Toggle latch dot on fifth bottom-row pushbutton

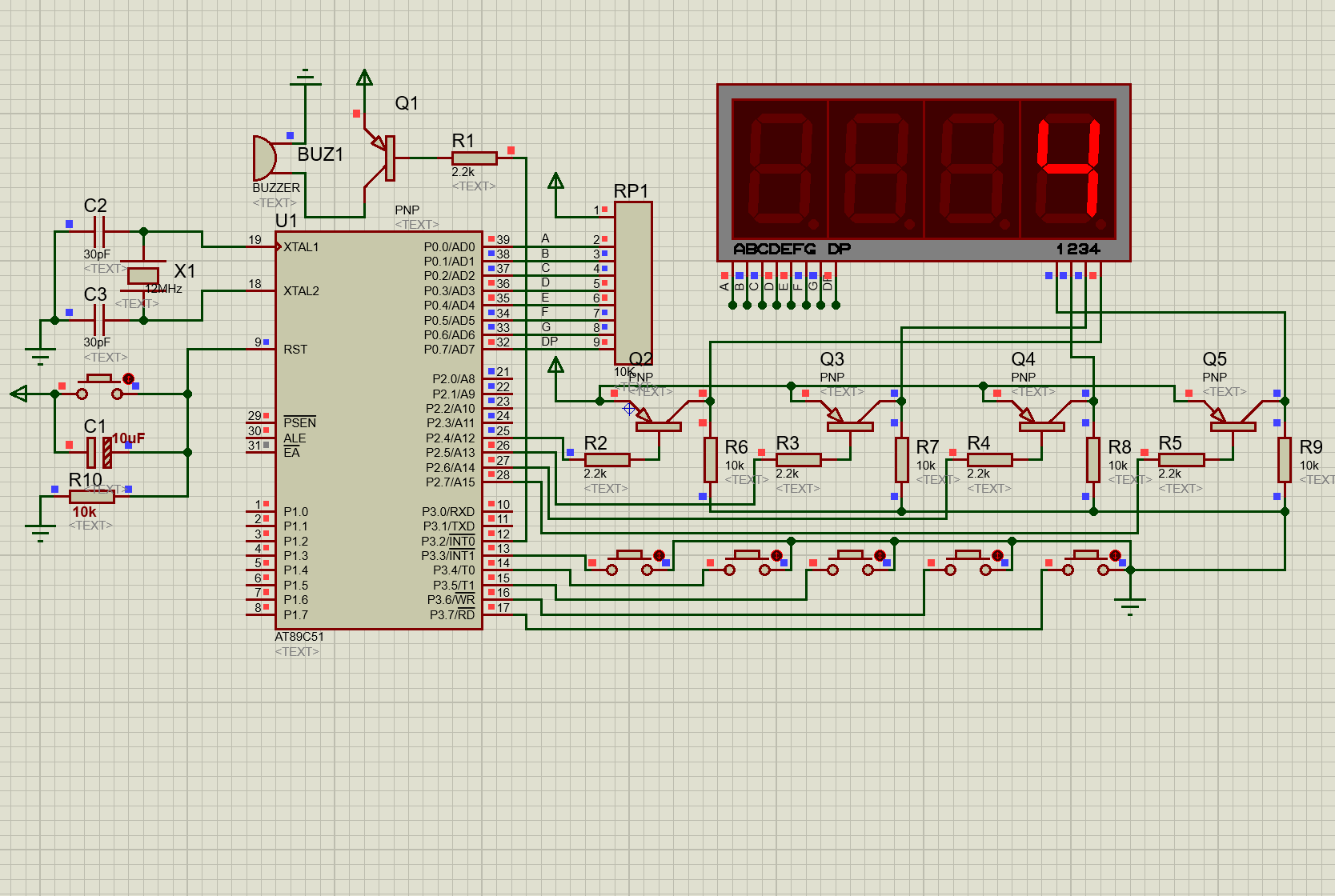pos(1115,555)
